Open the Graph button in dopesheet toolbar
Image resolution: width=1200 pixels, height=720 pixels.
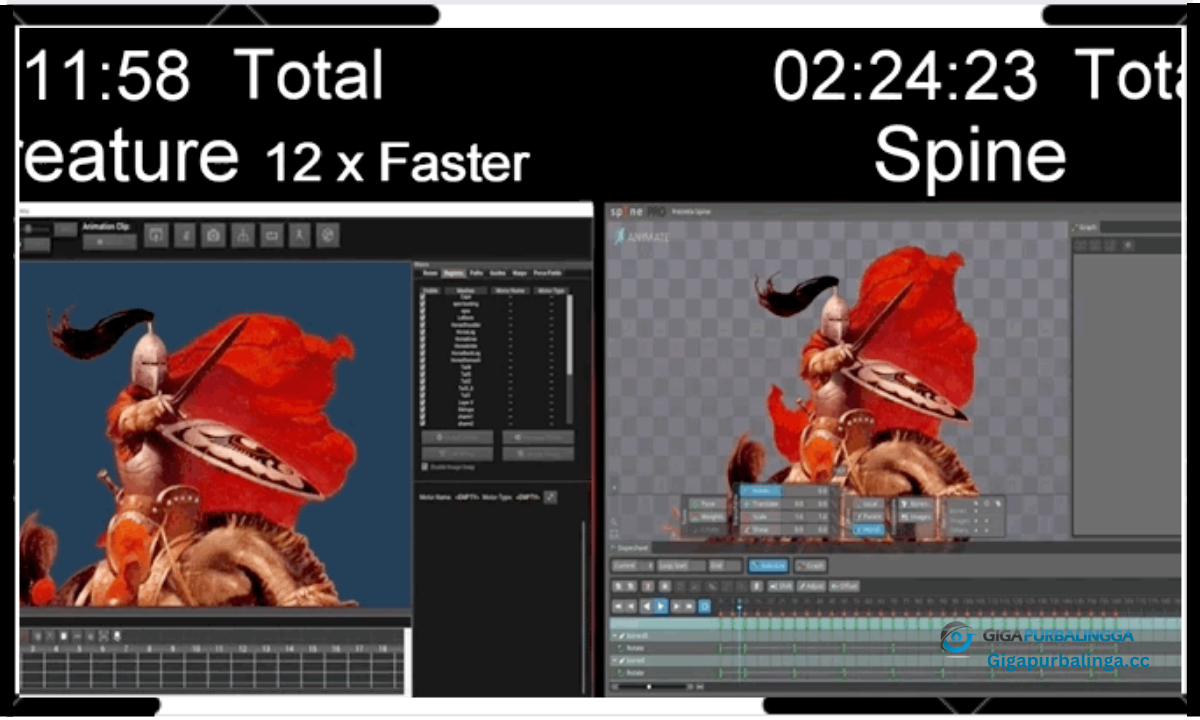point(810,566)
